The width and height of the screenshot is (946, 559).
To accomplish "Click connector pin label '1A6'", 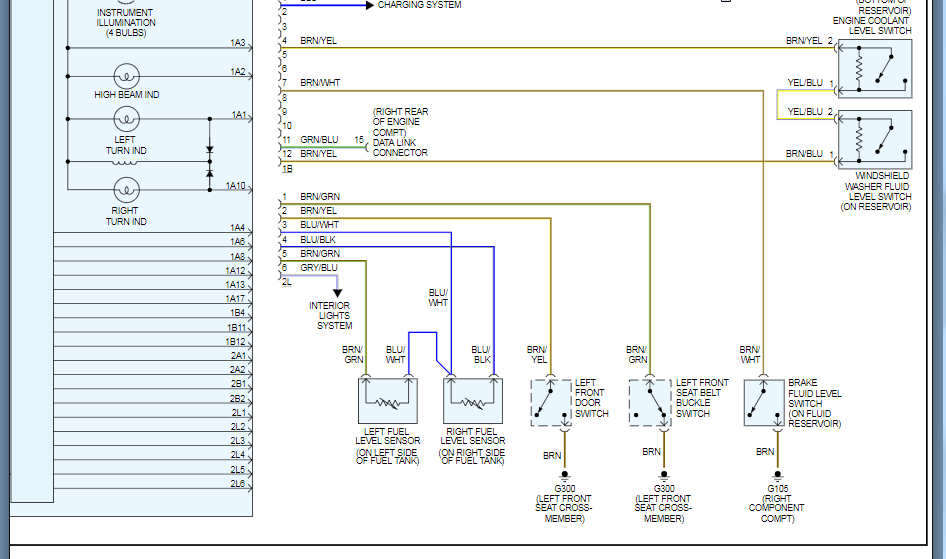I will [x=237, y=242].
